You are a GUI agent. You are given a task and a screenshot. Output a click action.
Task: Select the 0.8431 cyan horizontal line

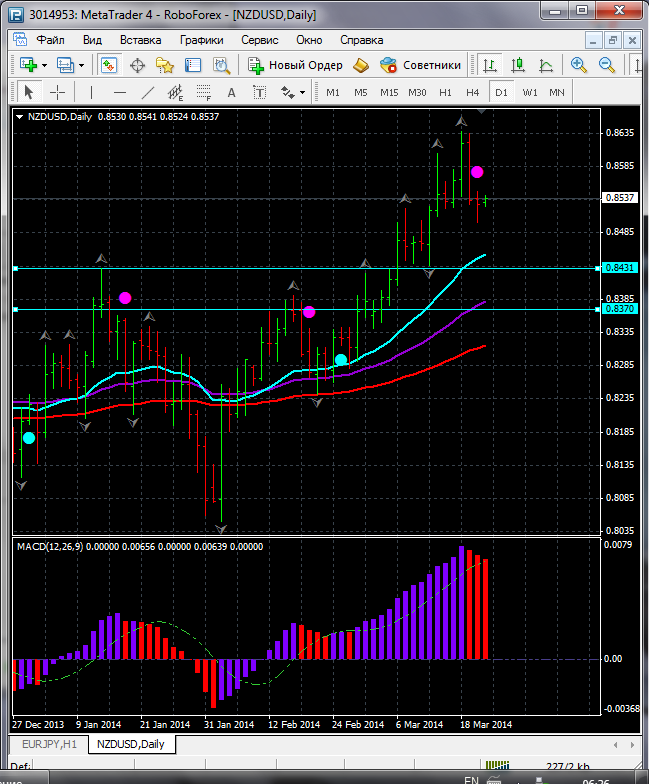click(x=306, y=268)
